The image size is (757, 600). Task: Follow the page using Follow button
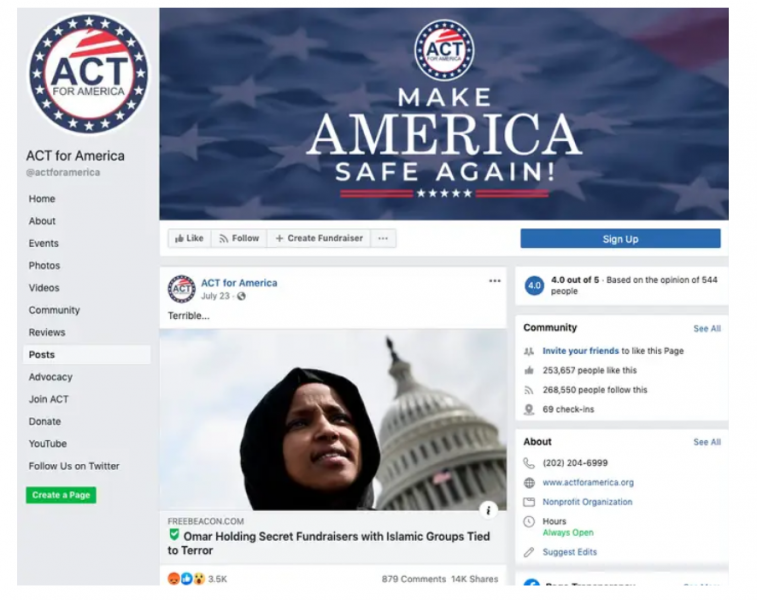pos(239,238)
